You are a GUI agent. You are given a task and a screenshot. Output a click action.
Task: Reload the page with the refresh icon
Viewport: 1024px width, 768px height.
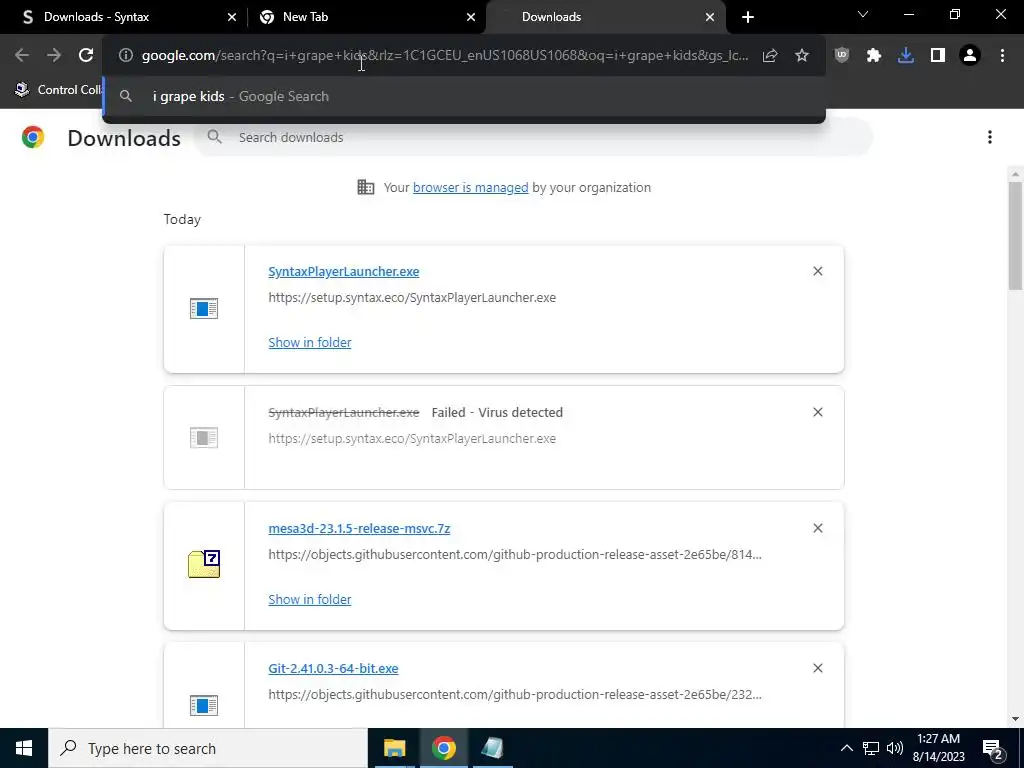[86, 56]
